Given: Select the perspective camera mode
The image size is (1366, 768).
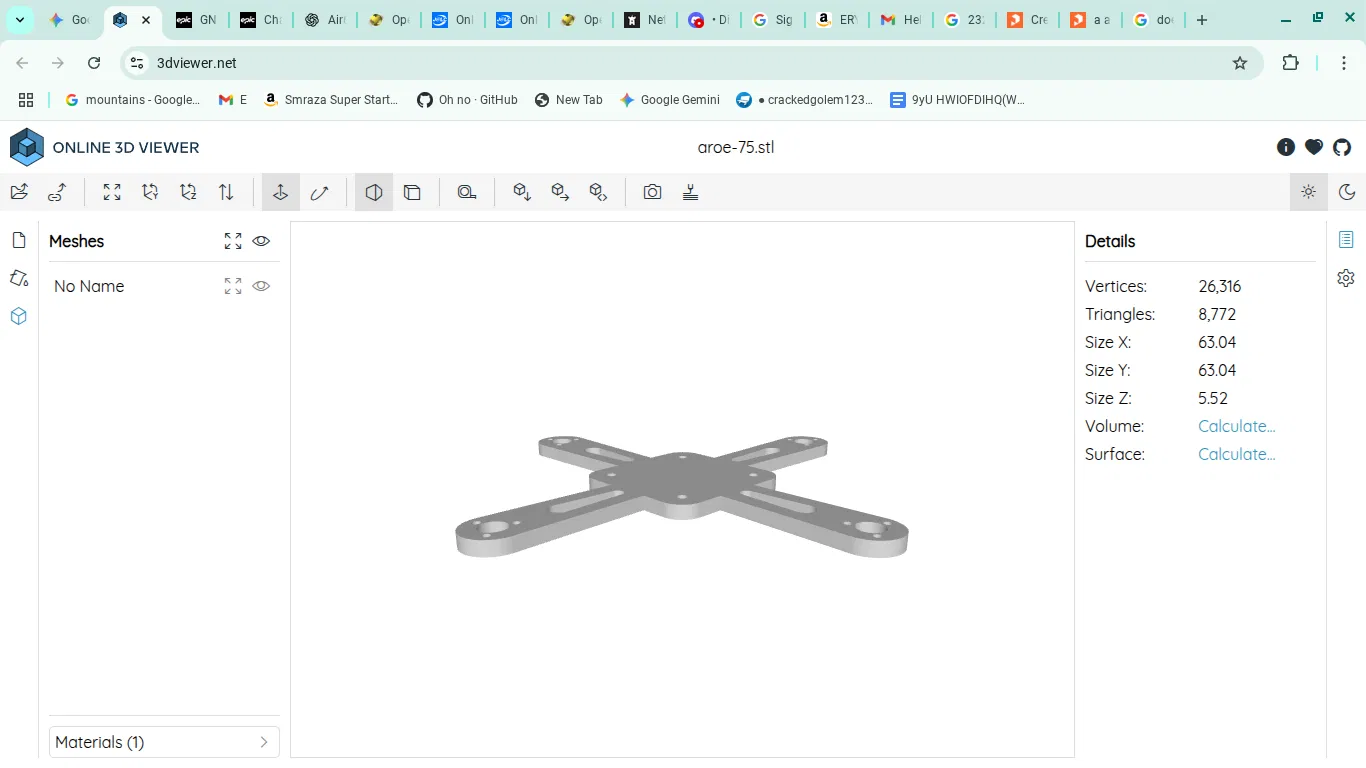Looking at the screenshot, I should coord(374,192).
